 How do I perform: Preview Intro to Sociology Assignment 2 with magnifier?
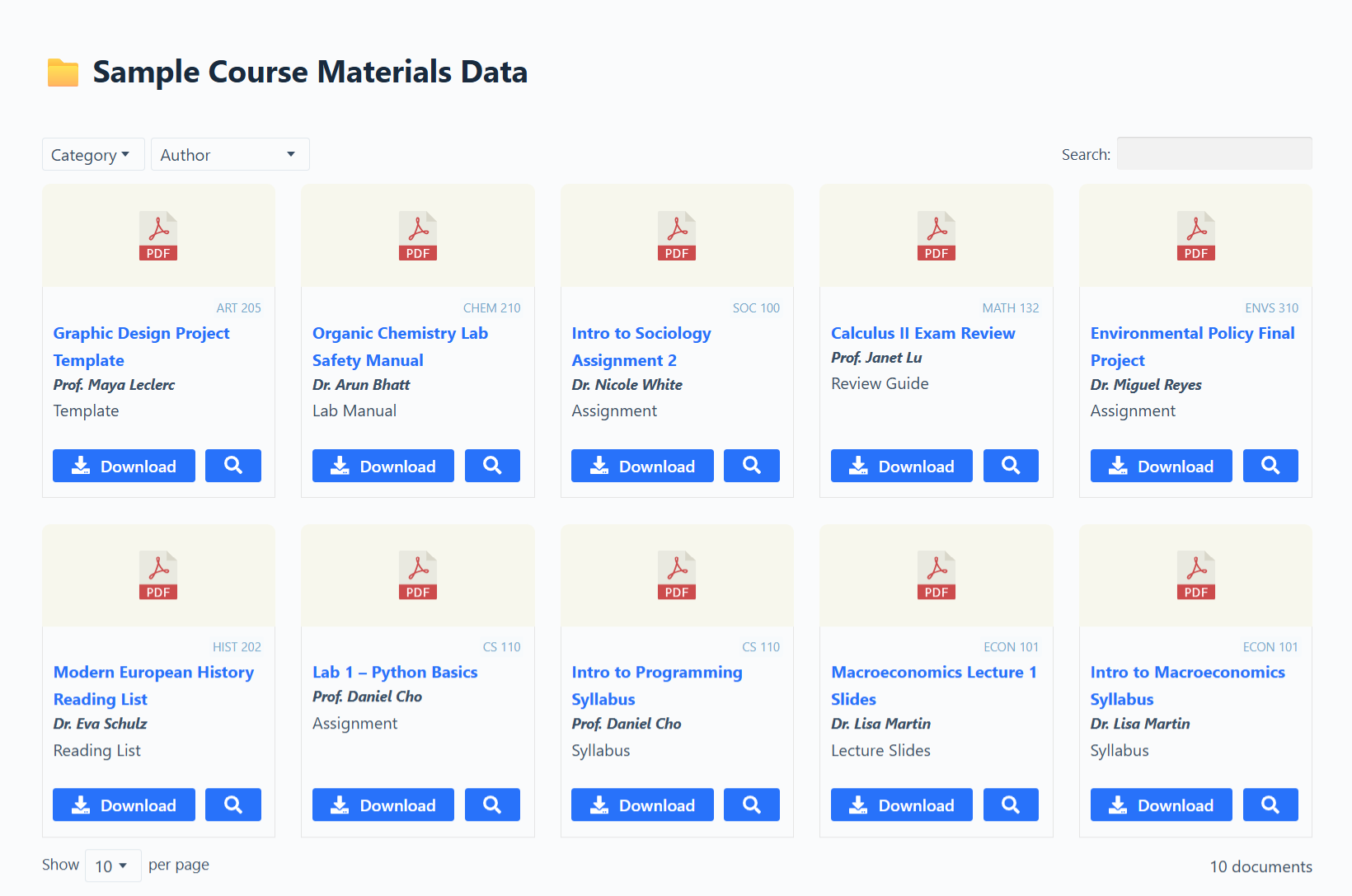coord(752,466)
